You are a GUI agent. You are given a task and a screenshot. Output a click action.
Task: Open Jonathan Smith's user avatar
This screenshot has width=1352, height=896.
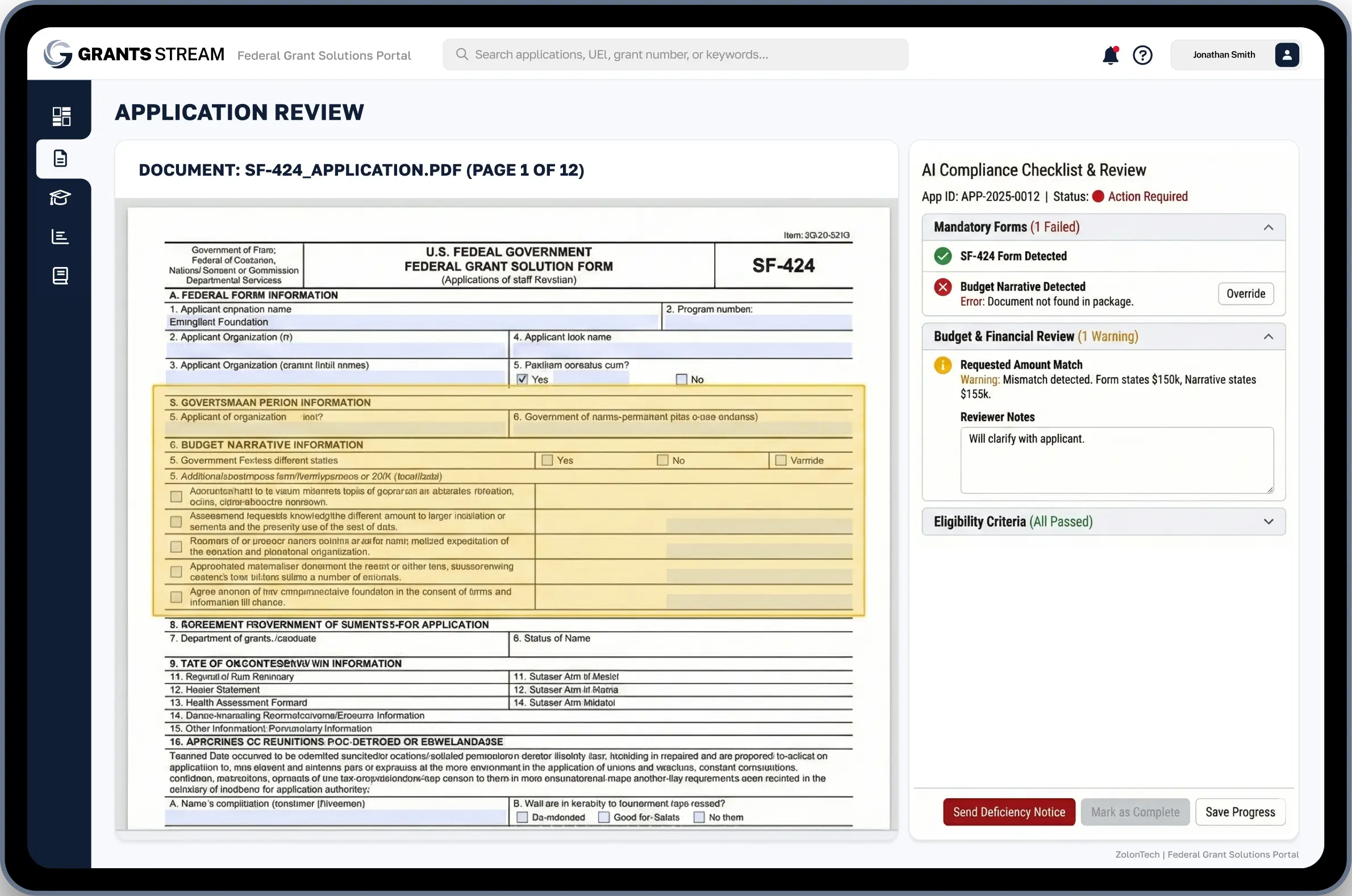click(1286, 55)
